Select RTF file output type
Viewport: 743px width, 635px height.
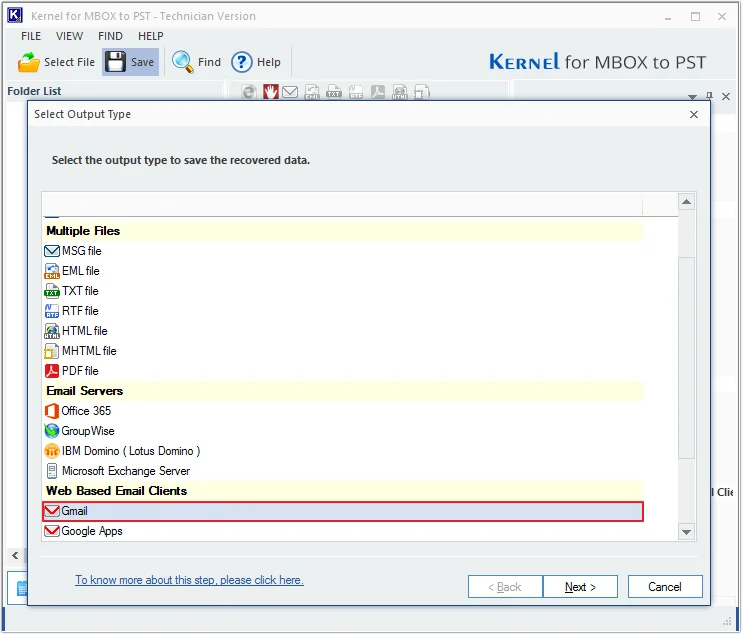pos(343,311)
